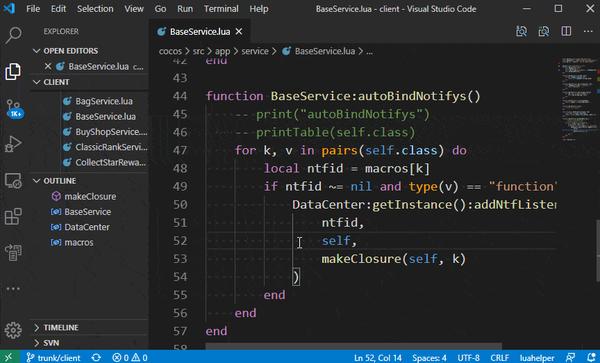This screenshot has width=600, height=363.
Task: Open the Help menu
Action: pyautogui.click(x=259, y=8)
